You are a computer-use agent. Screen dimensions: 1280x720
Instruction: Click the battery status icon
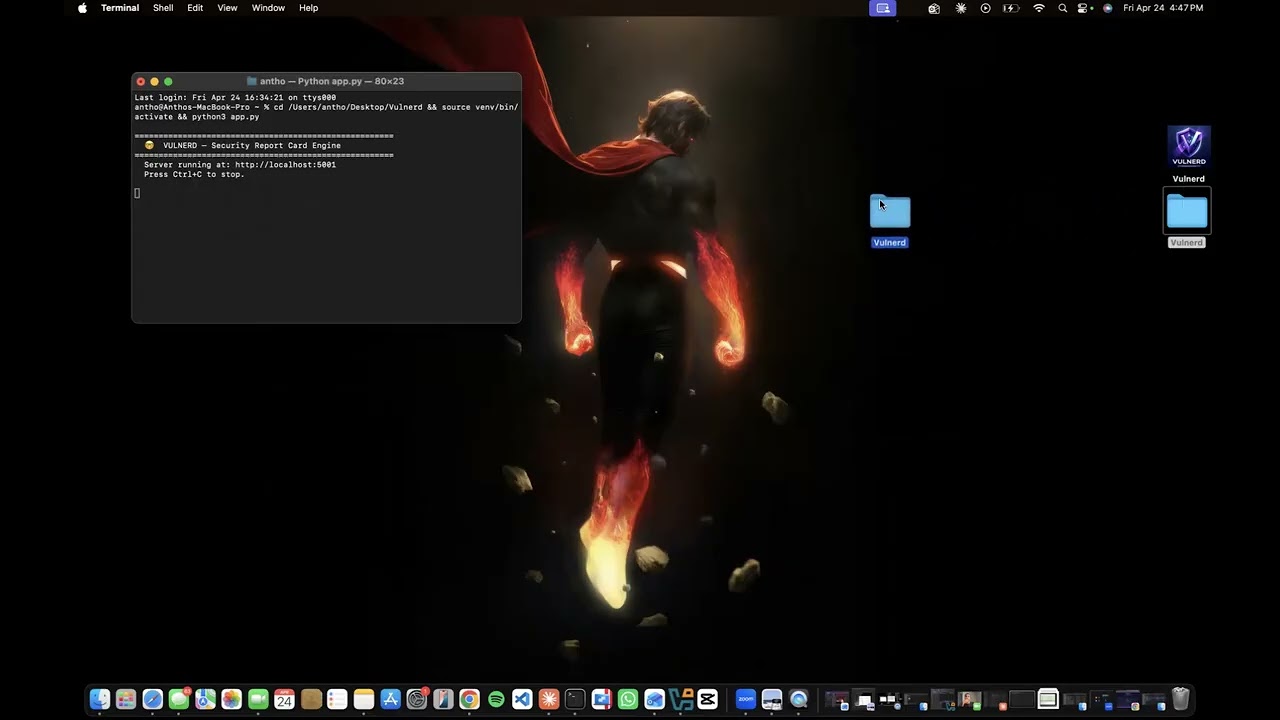pos(1011,8)
